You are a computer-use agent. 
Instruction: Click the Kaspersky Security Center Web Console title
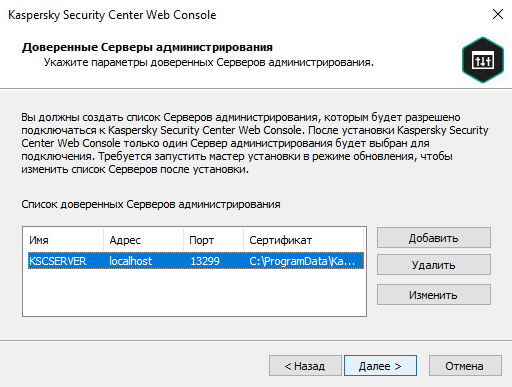pos(112,15)
